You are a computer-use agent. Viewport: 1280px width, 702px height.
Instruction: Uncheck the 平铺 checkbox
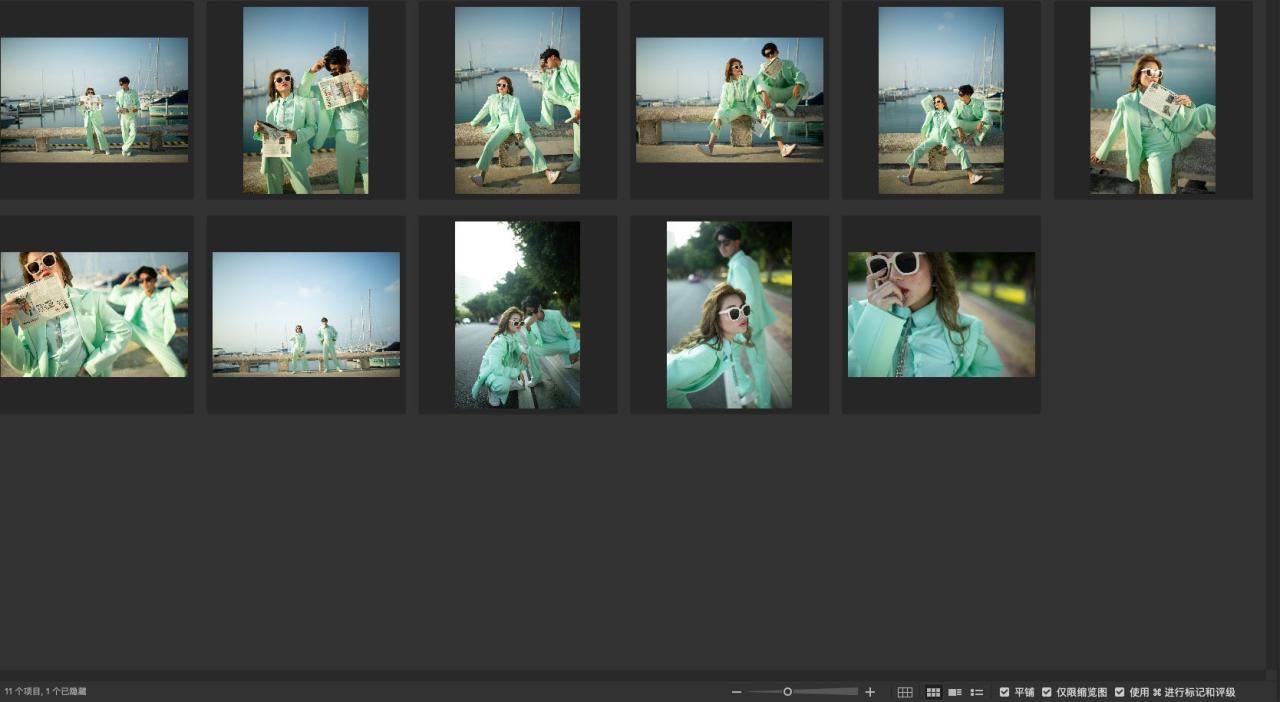click(x=1005, y=692)
